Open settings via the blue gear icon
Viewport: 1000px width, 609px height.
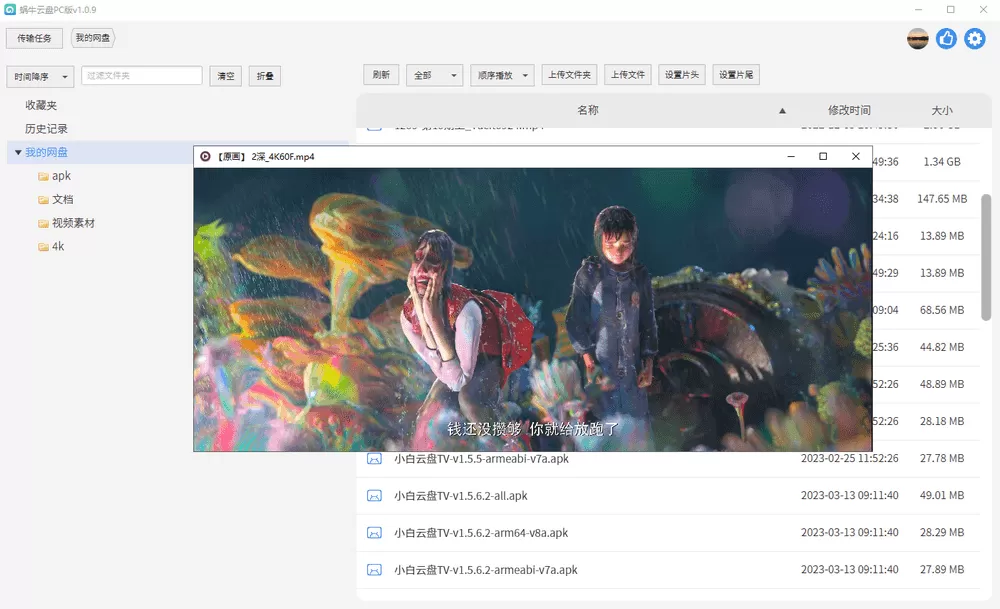coord(974,40)
